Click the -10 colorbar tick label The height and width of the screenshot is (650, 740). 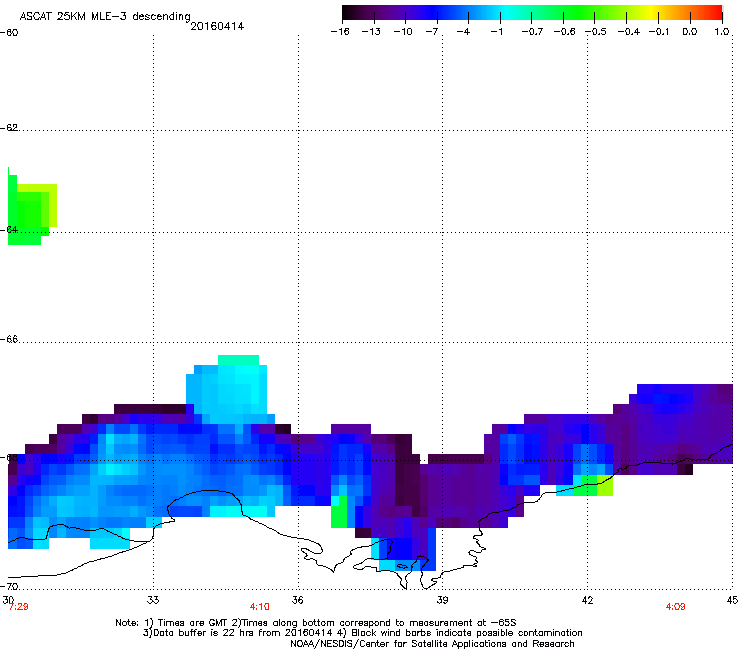403,32
